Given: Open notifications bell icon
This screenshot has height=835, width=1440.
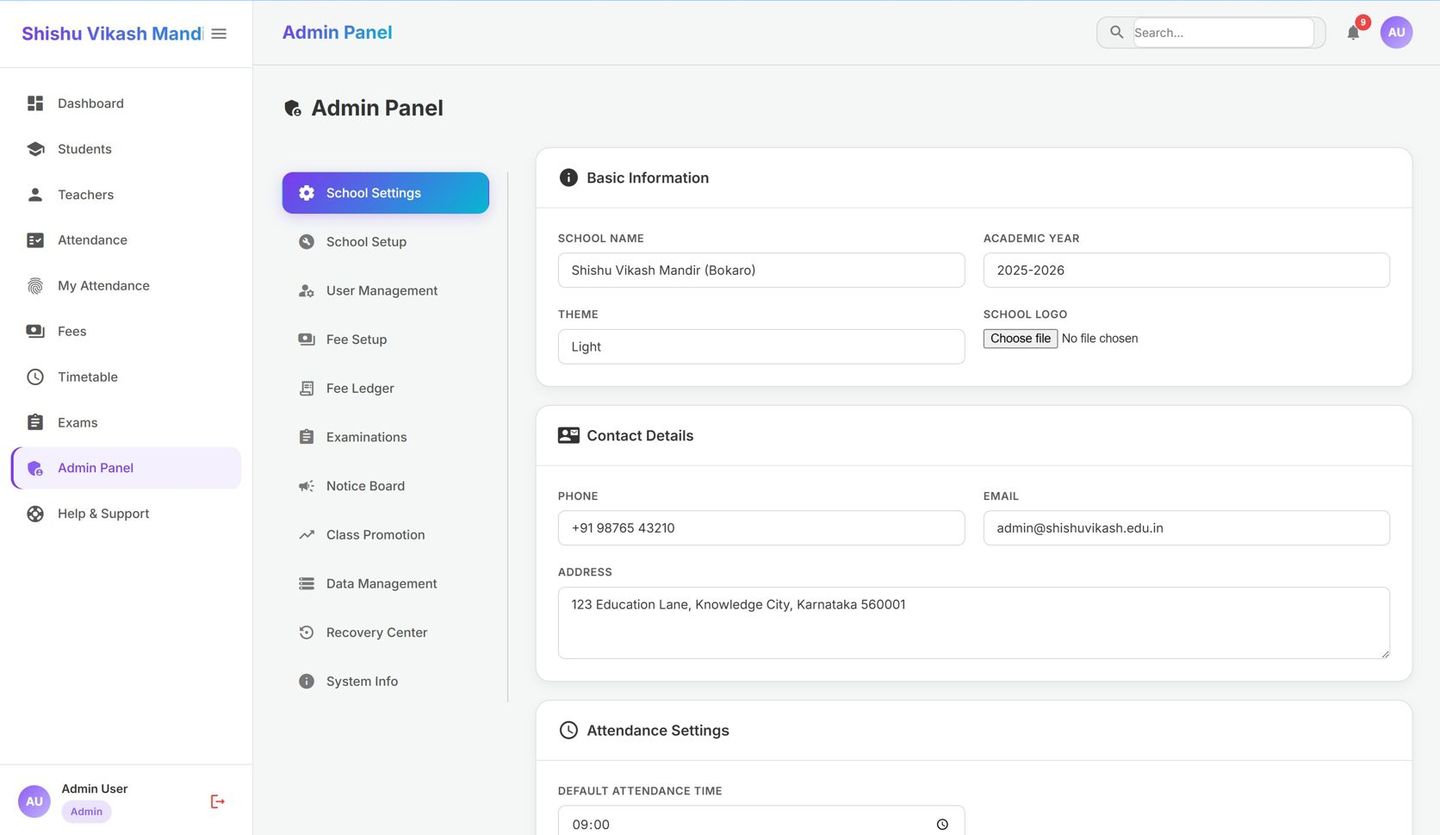Looking at the screenshot, I should click(1353, 32).
